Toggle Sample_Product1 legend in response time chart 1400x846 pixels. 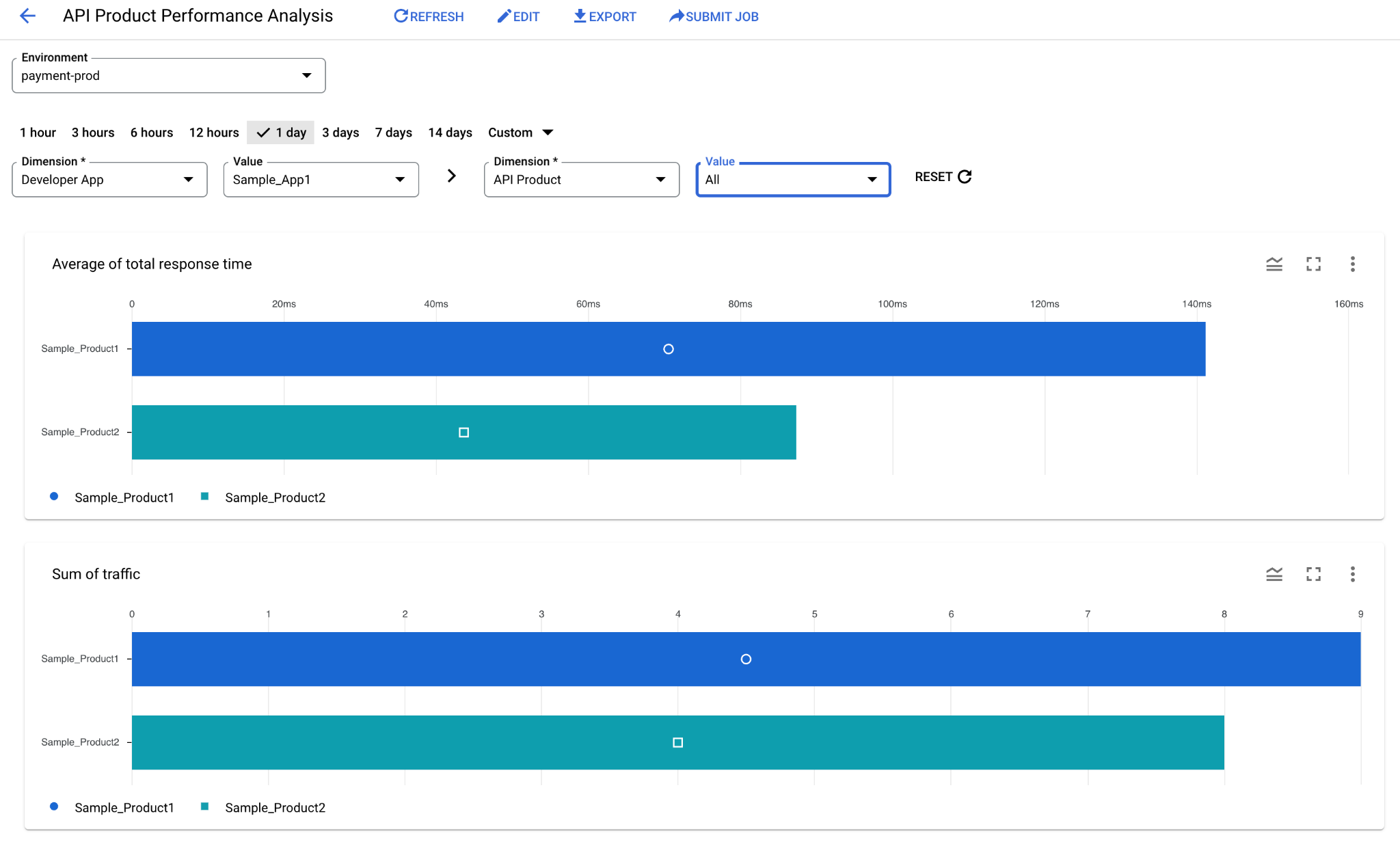tap(112, 497)
